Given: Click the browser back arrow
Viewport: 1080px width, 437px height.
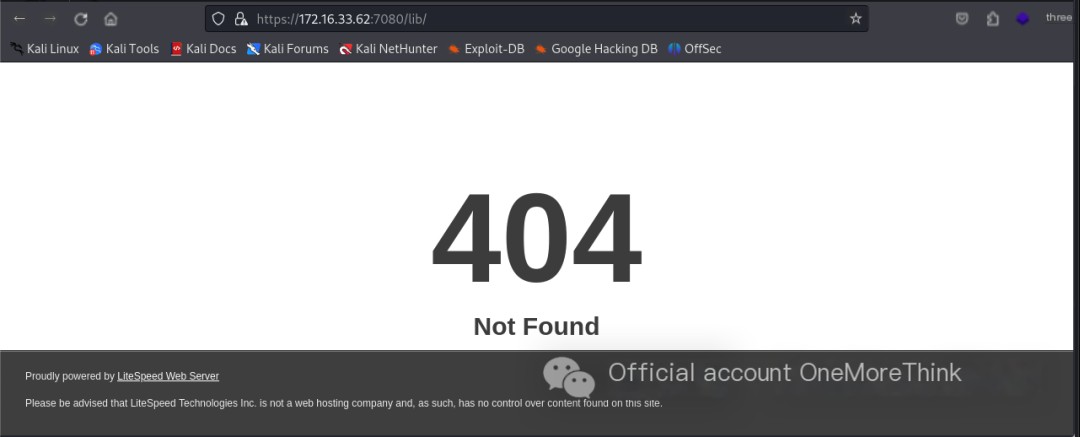Looking at the screenshot, I should pos(19,19).
